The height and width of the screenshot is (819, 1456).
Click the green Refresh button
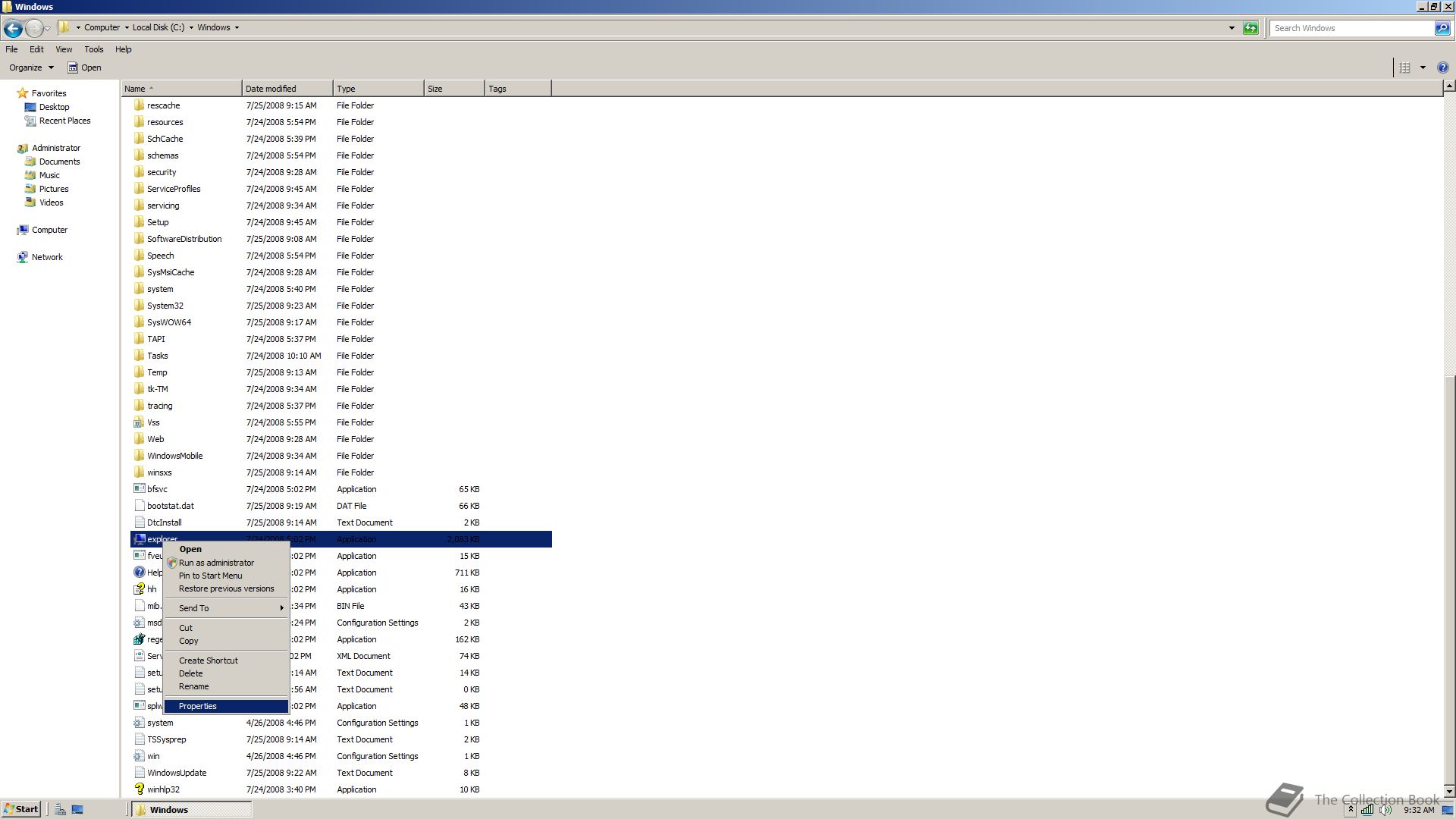pyautogui.click(x=1250, y=28)
